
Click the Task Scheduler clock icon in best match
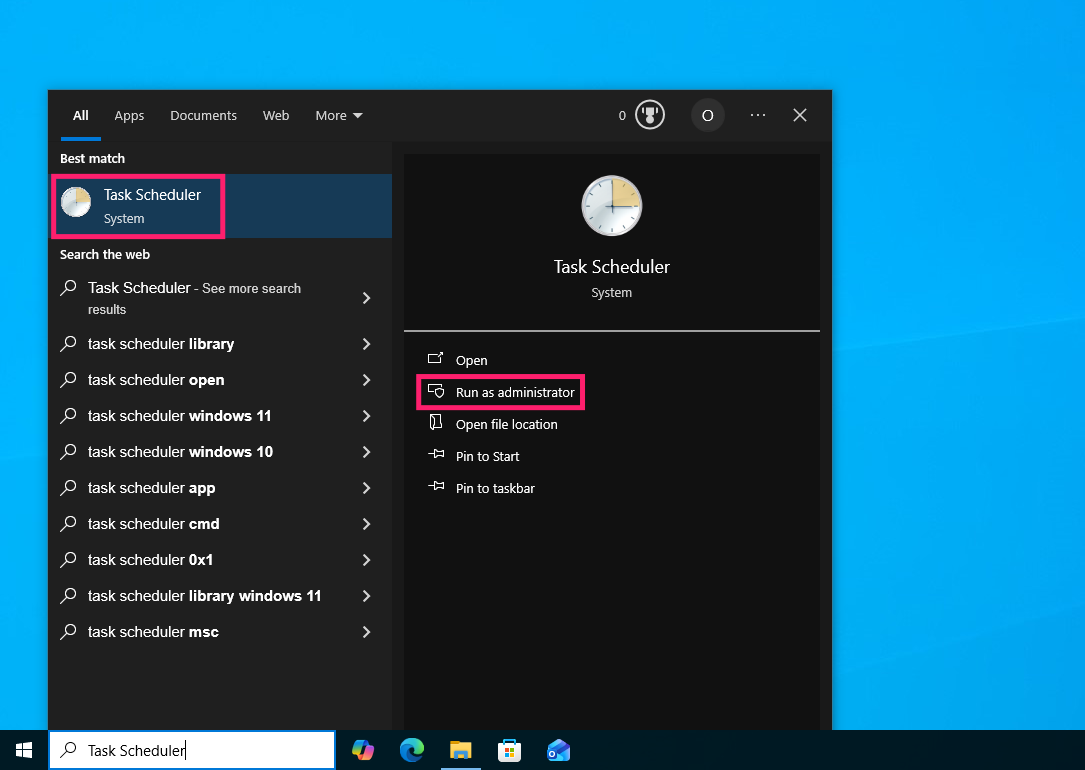76,202
